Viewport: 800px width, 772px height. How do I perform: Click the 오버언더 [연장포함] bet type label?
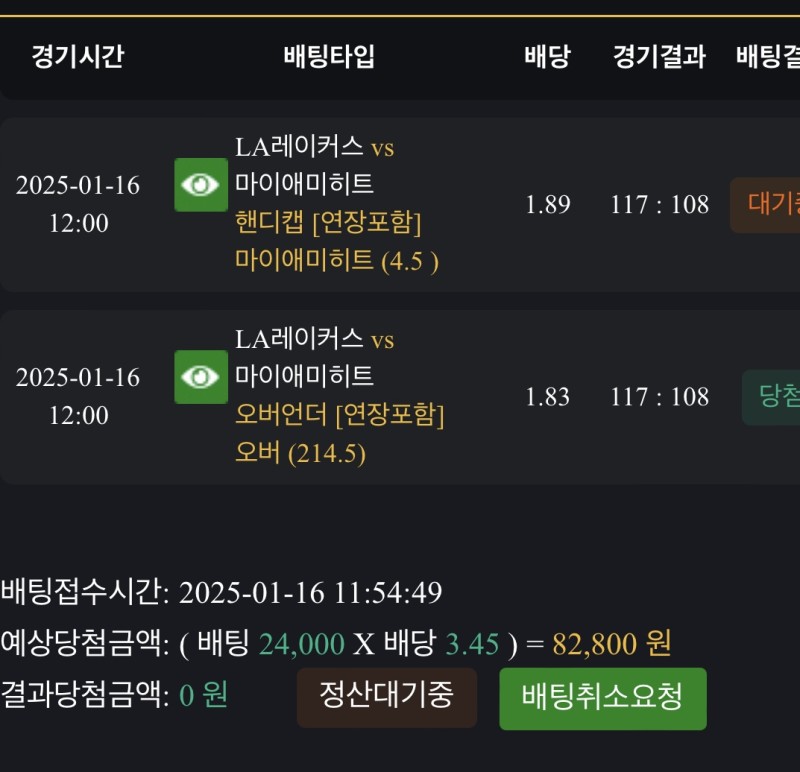(339, 414)
